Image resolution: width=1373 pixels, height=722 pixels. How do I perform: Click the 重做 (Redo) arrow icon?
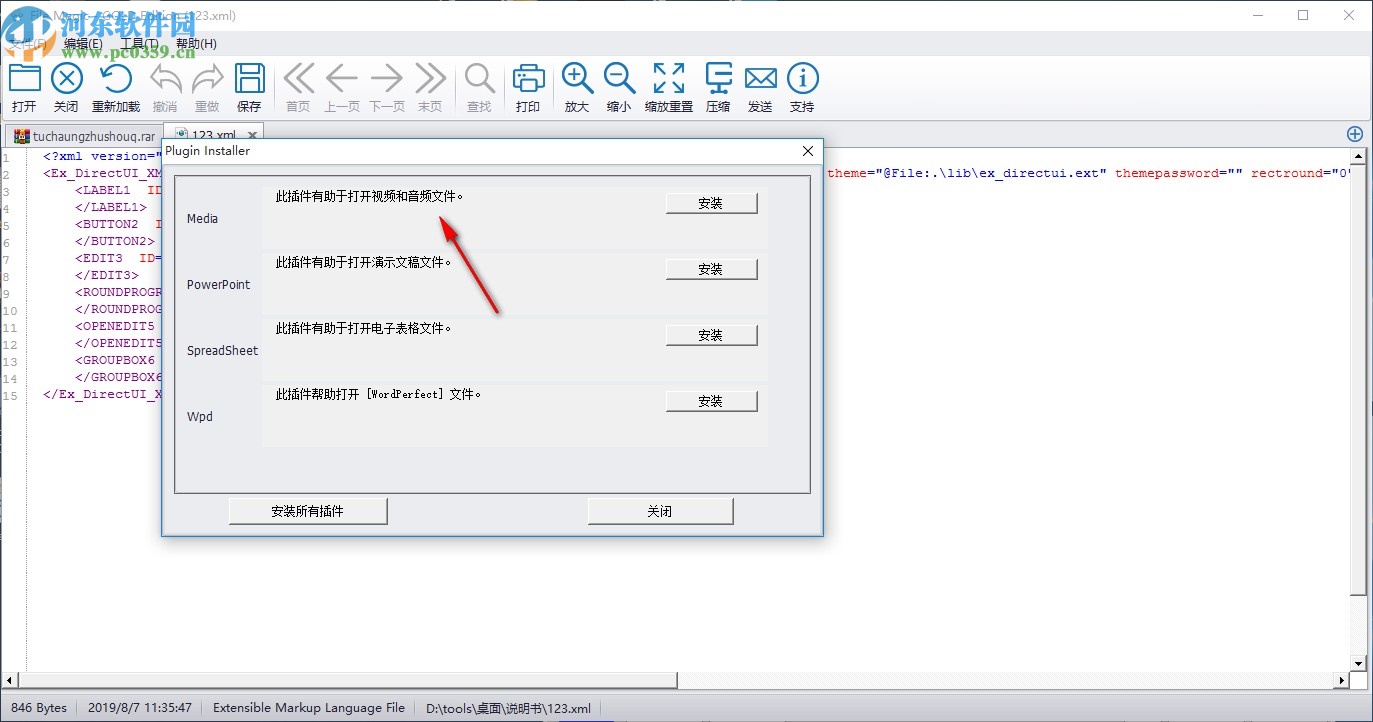click(207, 79)
